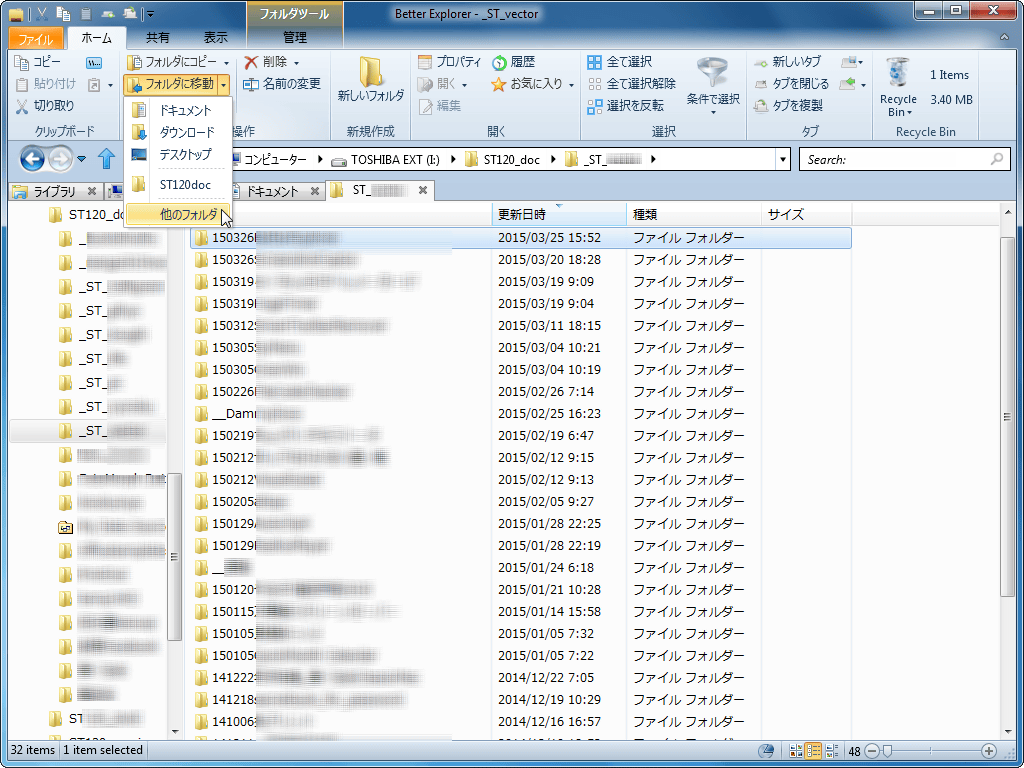Open the address bar history dropdown
This screenshot has width=1024, height=768.
click(783, 159)
